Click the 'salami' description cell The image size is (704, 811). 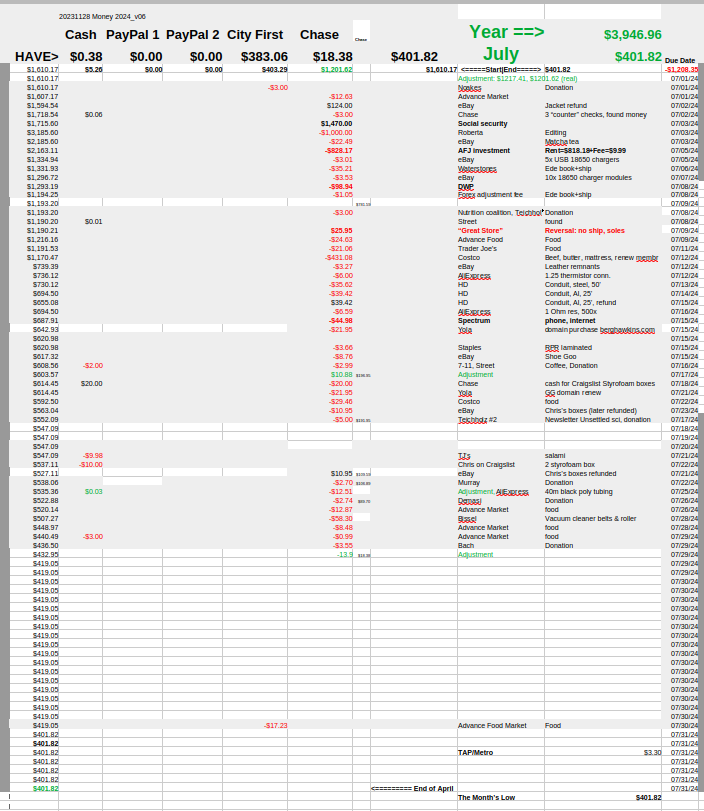[x=555, y=456]
